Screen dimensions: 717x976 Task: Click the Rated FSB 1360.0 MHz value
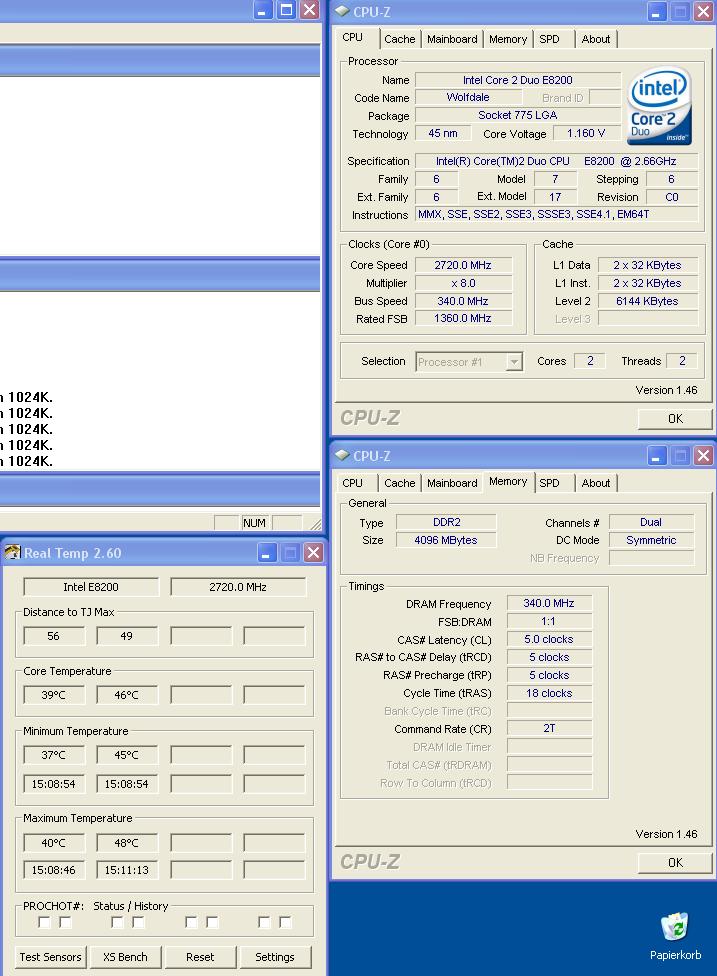tap(463, 318)
